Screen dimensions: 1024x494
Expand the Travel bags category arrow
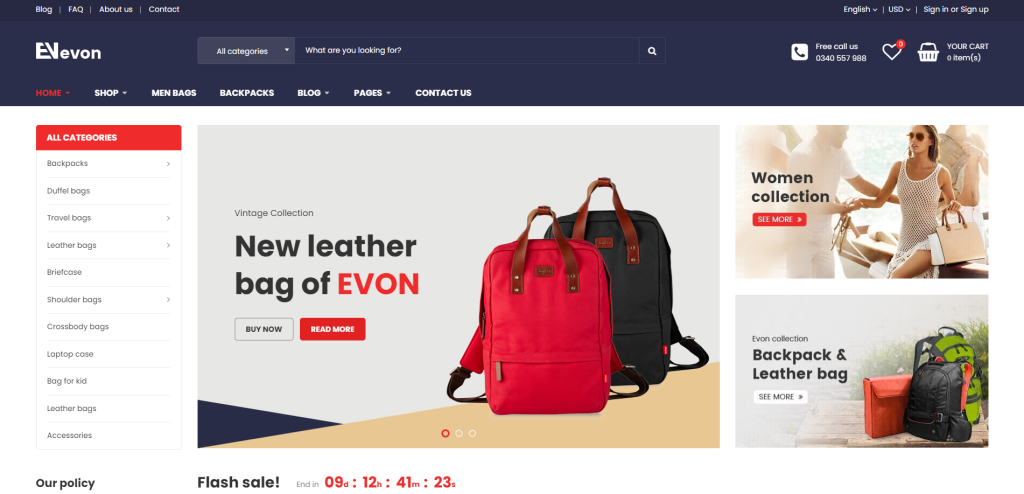tap(168, 218)
